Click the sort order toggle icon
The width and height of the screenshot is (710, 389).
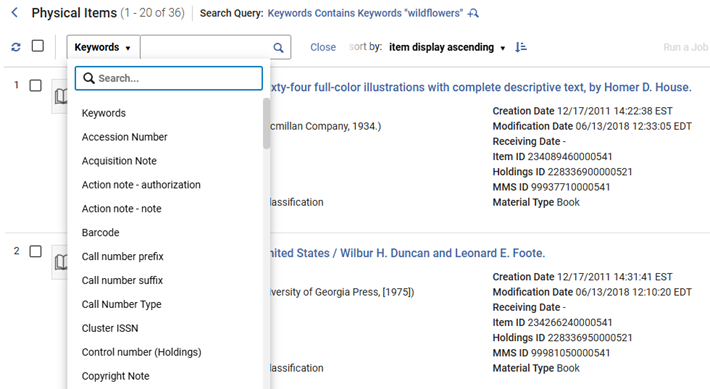click(521, 47)
